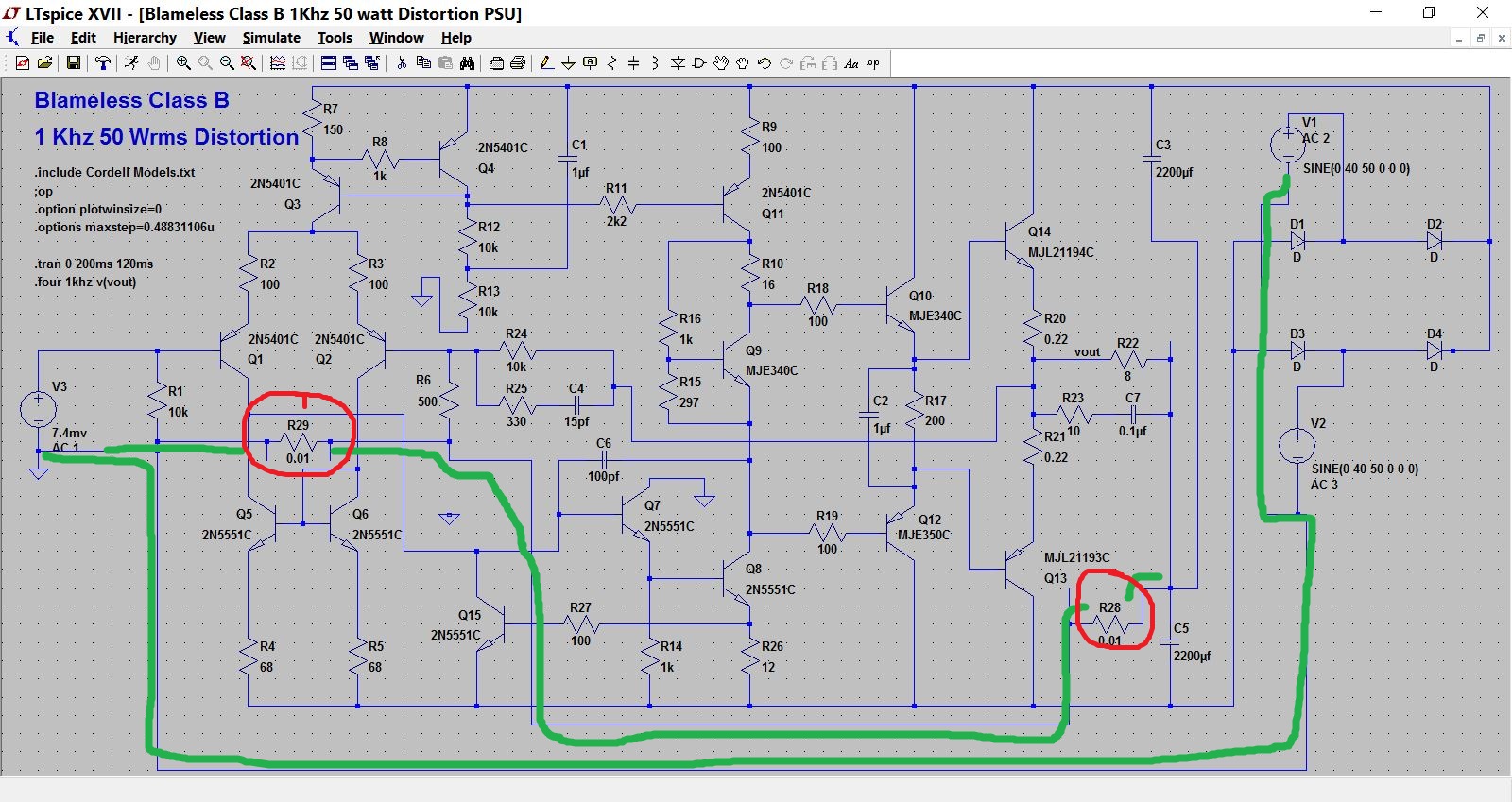Open the Tools menu
This screenshot has width=1512, height=802.
[335, 38]
